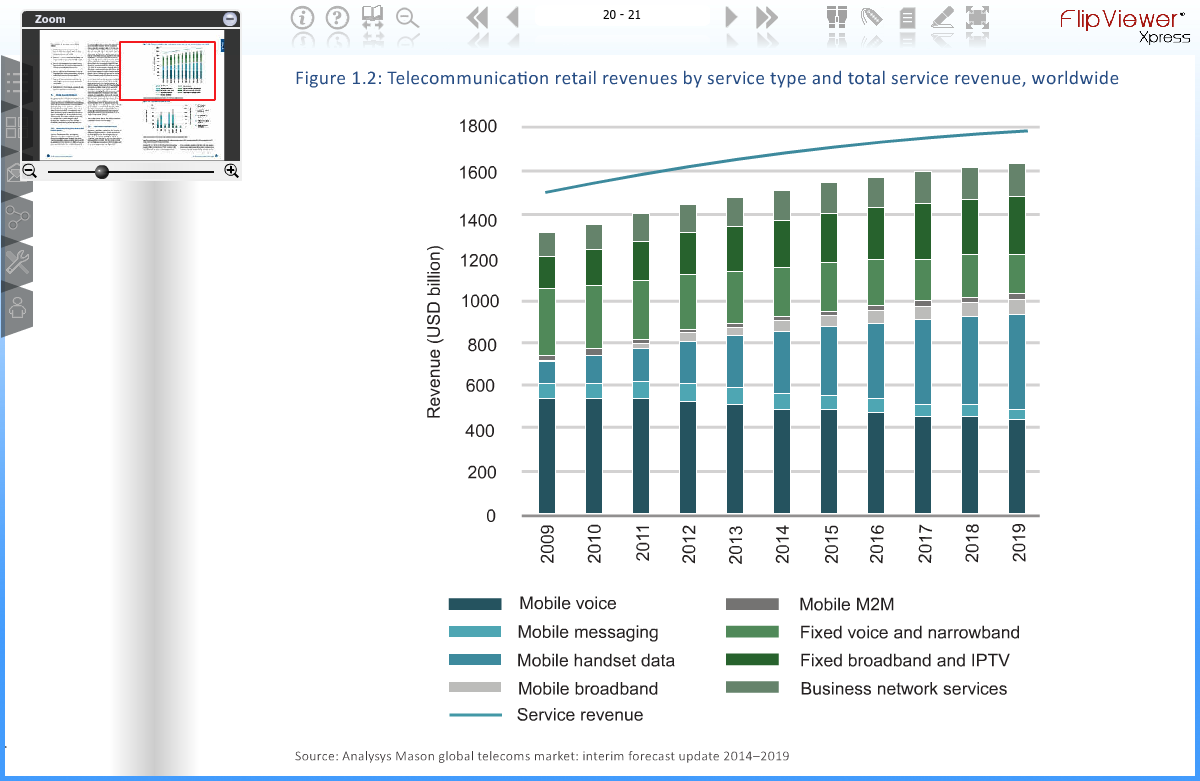Click the 'Mobile handset data' legend label

pos(596,660)
